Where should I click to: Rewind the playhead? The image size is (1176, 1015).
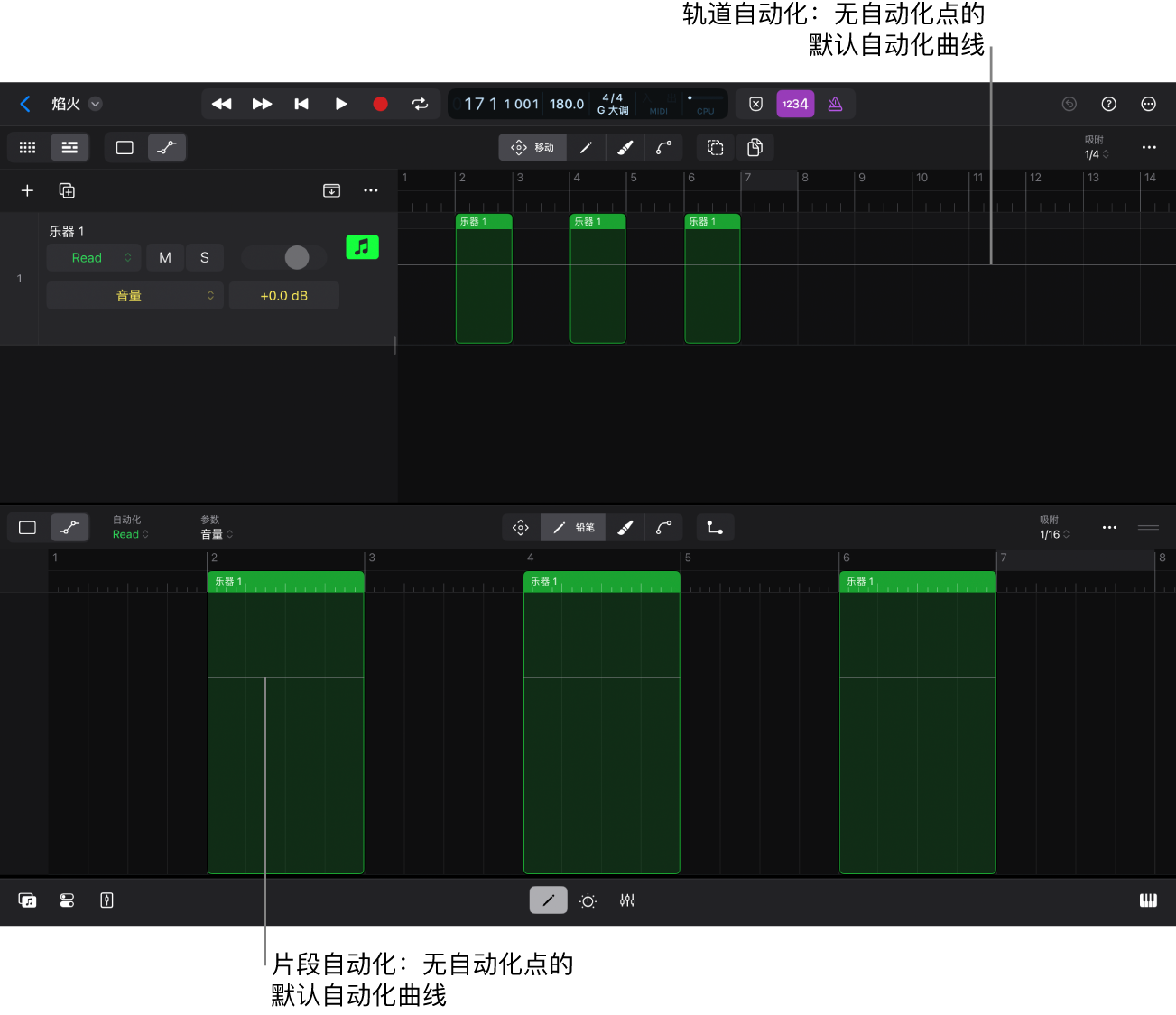click(221, 104)
